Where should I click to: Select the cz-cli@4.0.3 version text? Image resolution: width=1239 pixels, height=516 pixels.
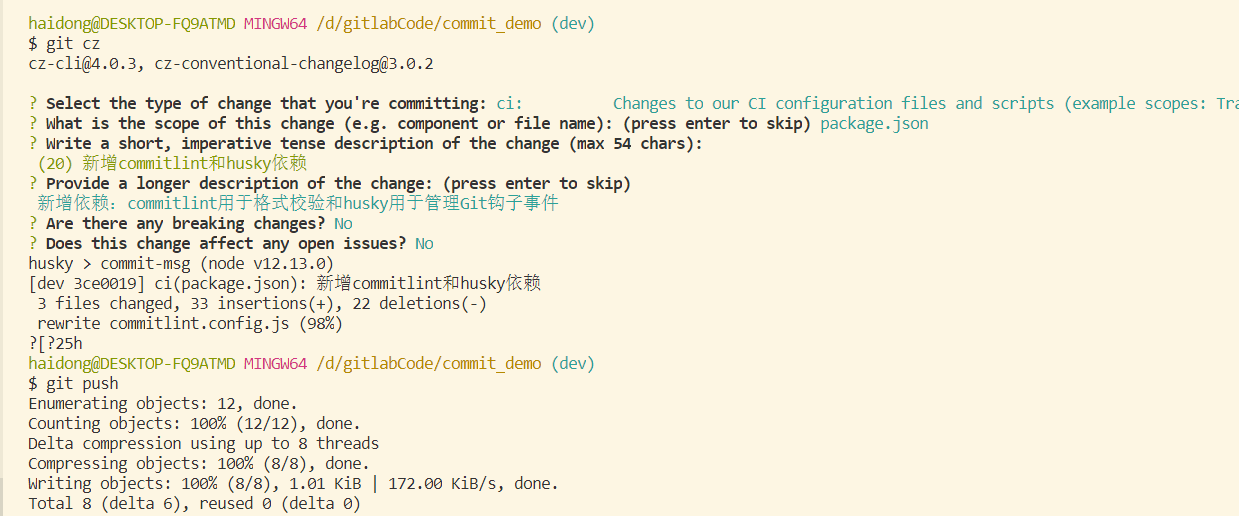(x=86, y=64)
